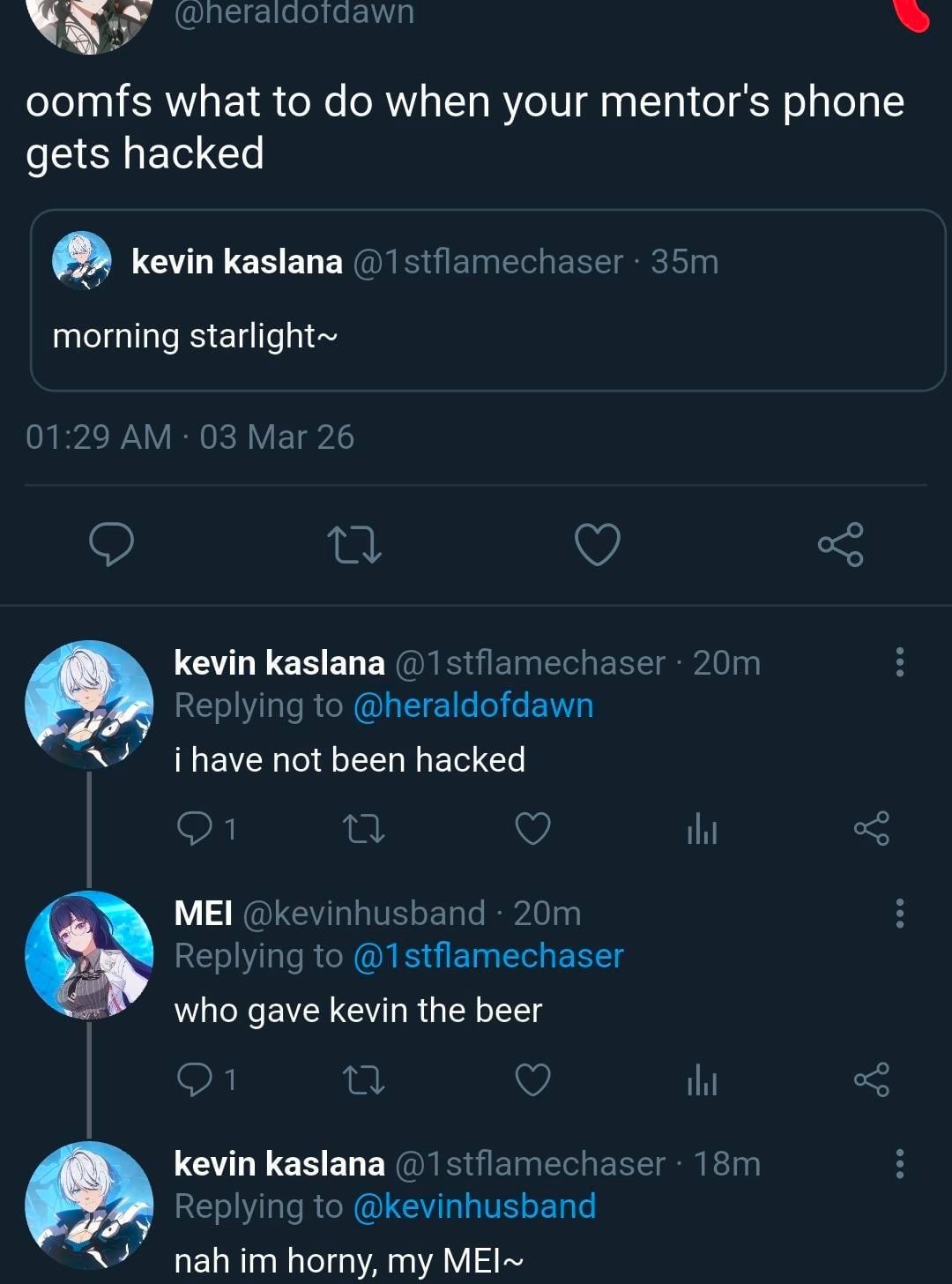
Task: Reply to 'who gave kevin the beer'
Action: (195, 1079)
